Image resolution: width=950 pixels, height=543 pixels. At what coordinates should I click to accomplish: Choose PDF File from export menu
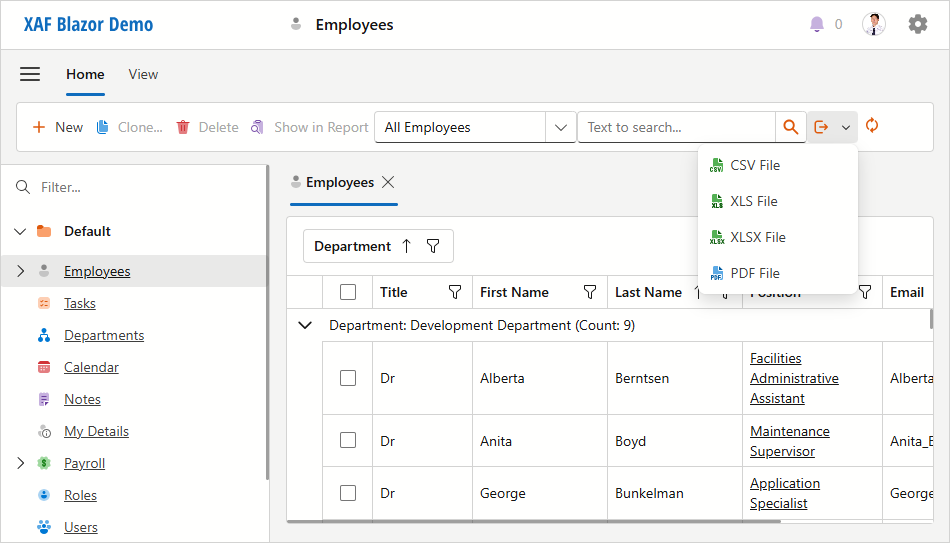point(778,273)
